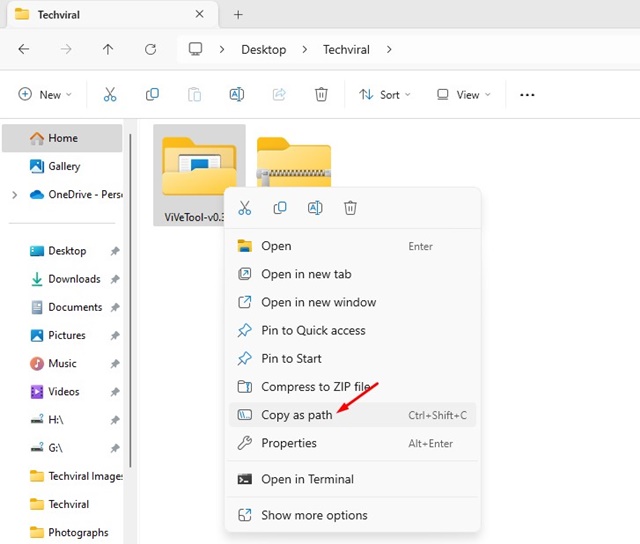640x544 pixels.
Task: Choose Open from the context menu
Action: pos(353,246)
